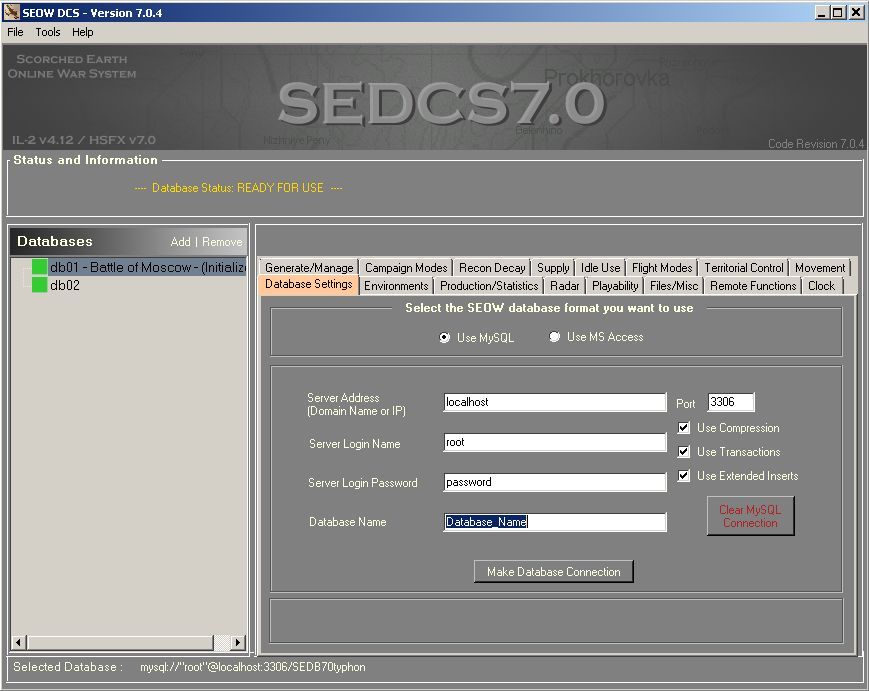
Task: Click the green status icon for db01
Action: (40, 267)
